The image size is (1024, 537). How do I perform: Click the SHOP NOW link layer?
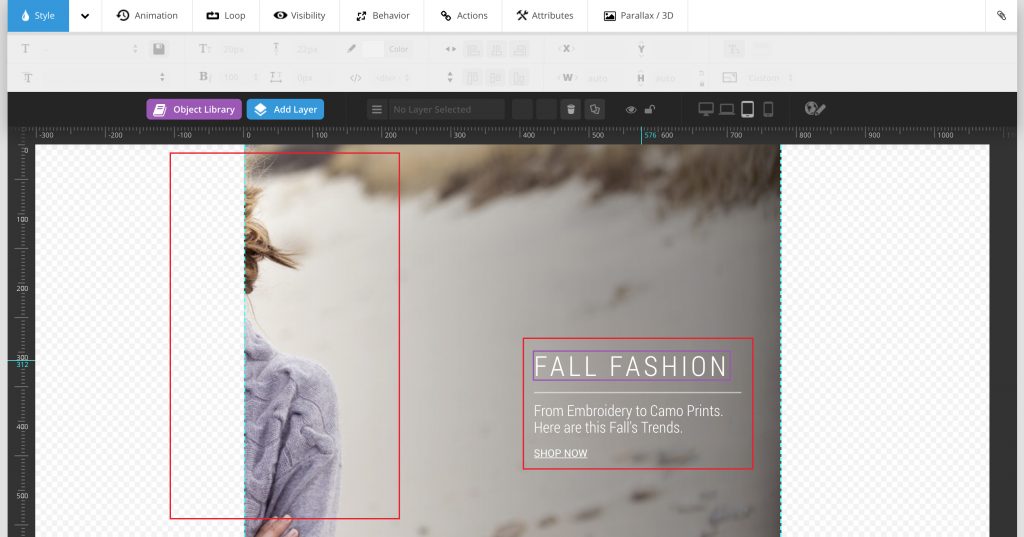tap(560, 454)
